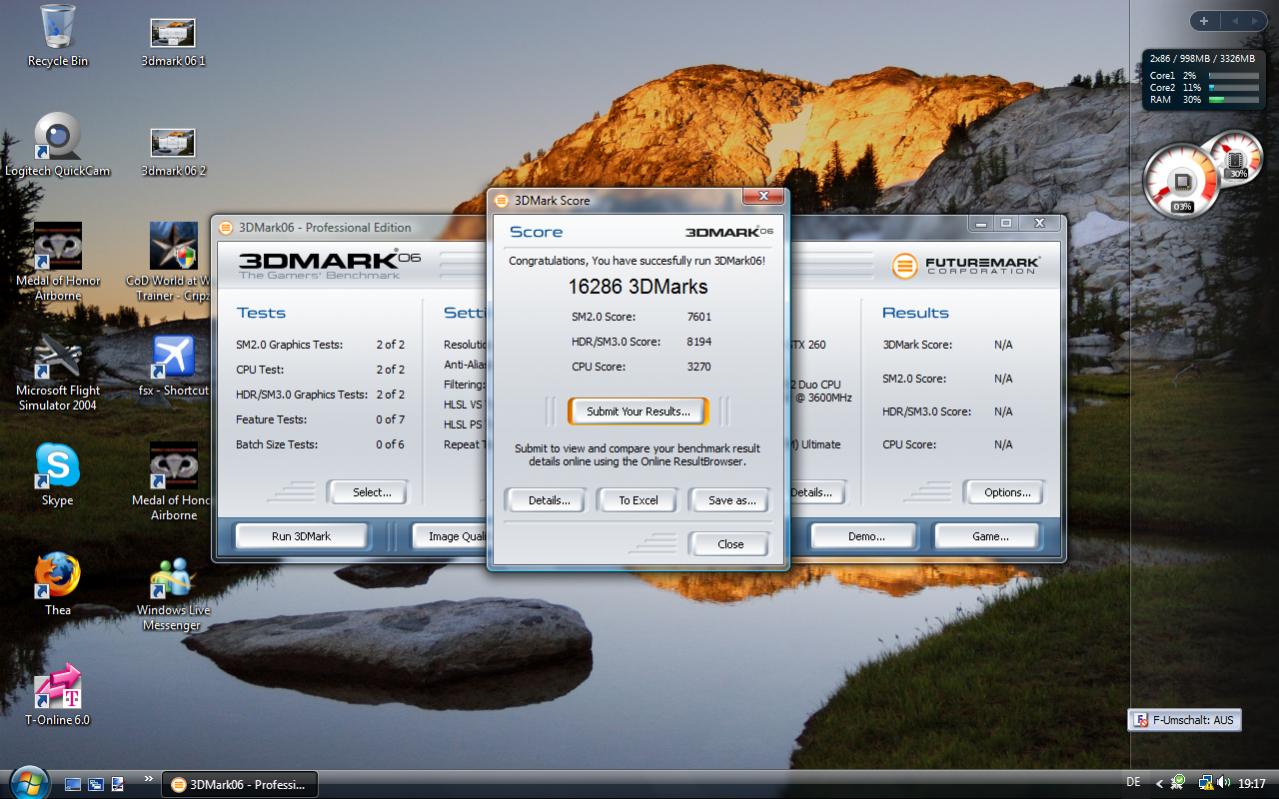
Task: Maximize the 3DMark06 main window
Action: click(x=1006, y=223)
